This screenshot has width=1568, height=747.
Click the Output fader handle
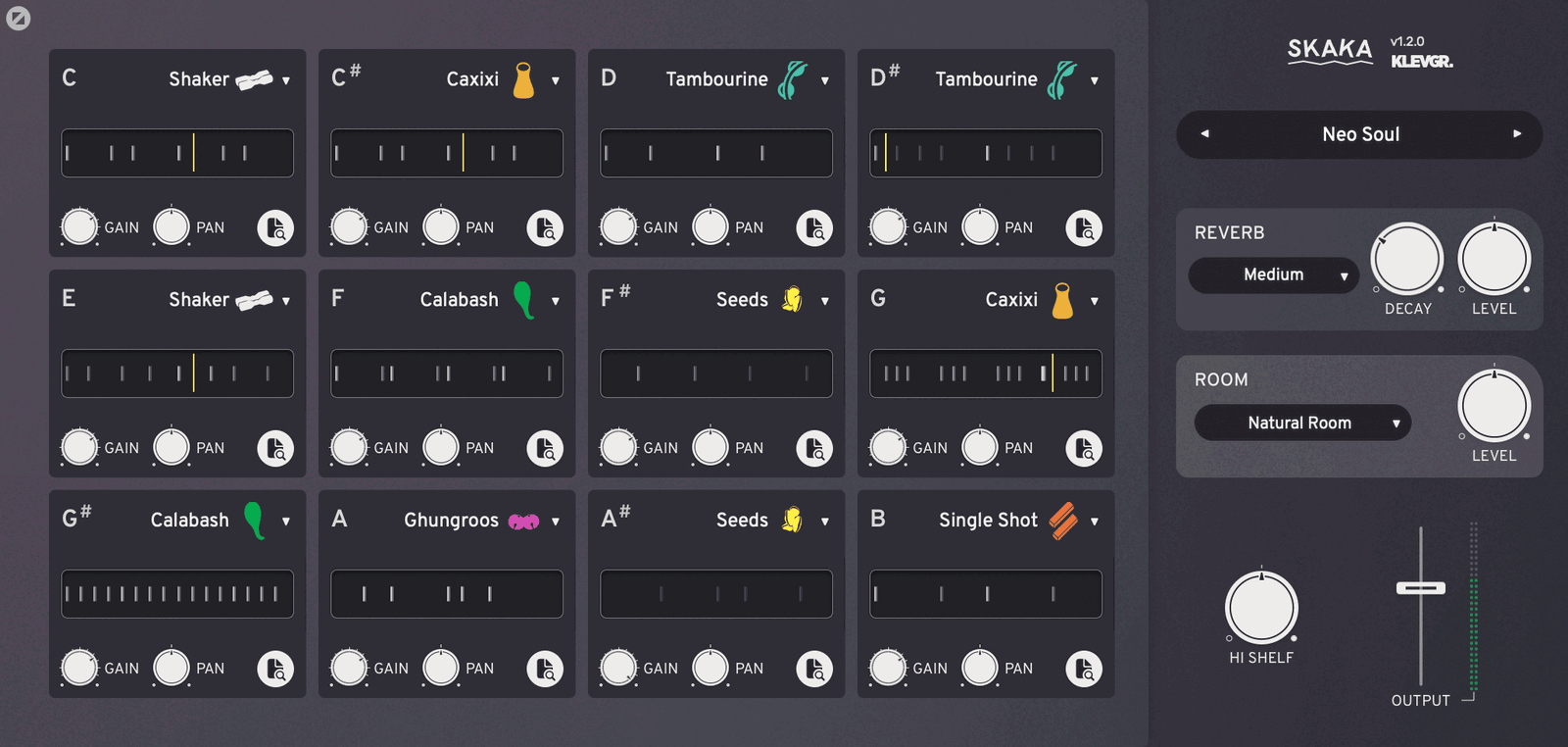pos(1421,588)
